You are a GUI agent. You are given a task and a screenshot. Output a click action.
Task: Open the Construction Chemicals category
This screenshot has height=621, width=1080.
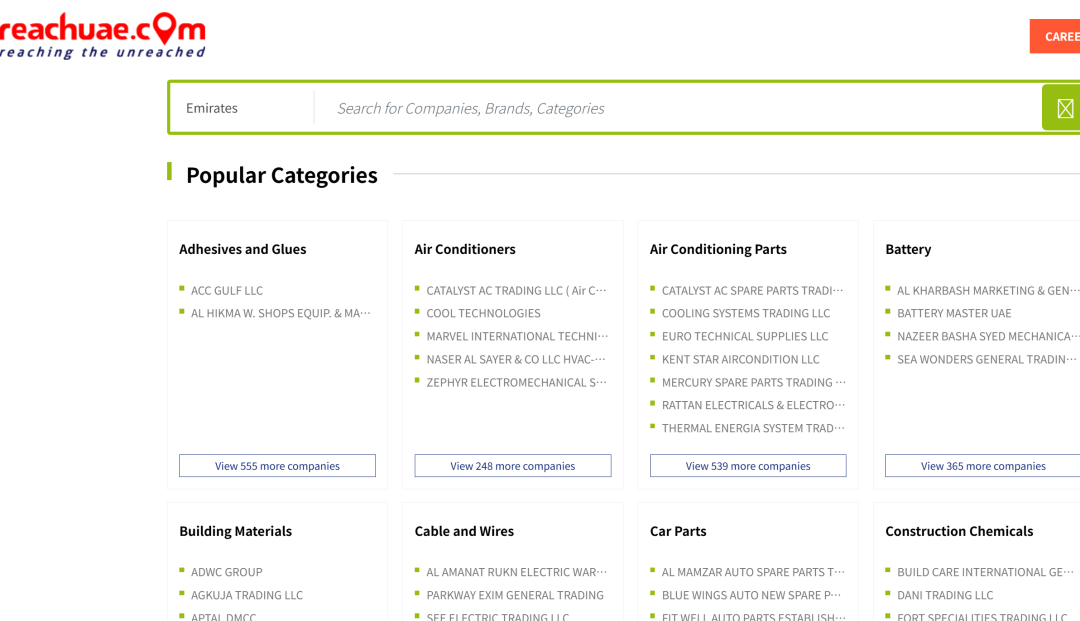959,532
